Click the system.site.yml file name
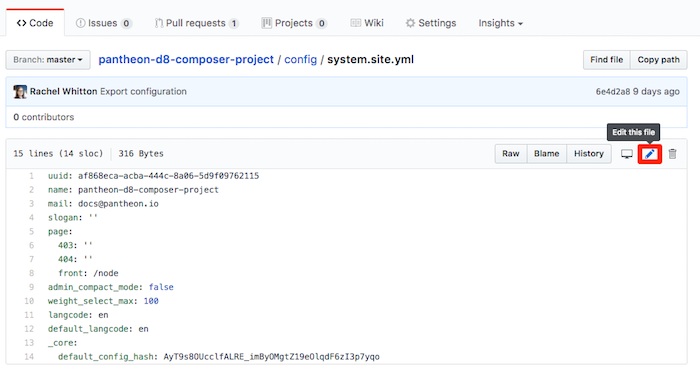Screen dimensions: 700x377 (371, 59)
